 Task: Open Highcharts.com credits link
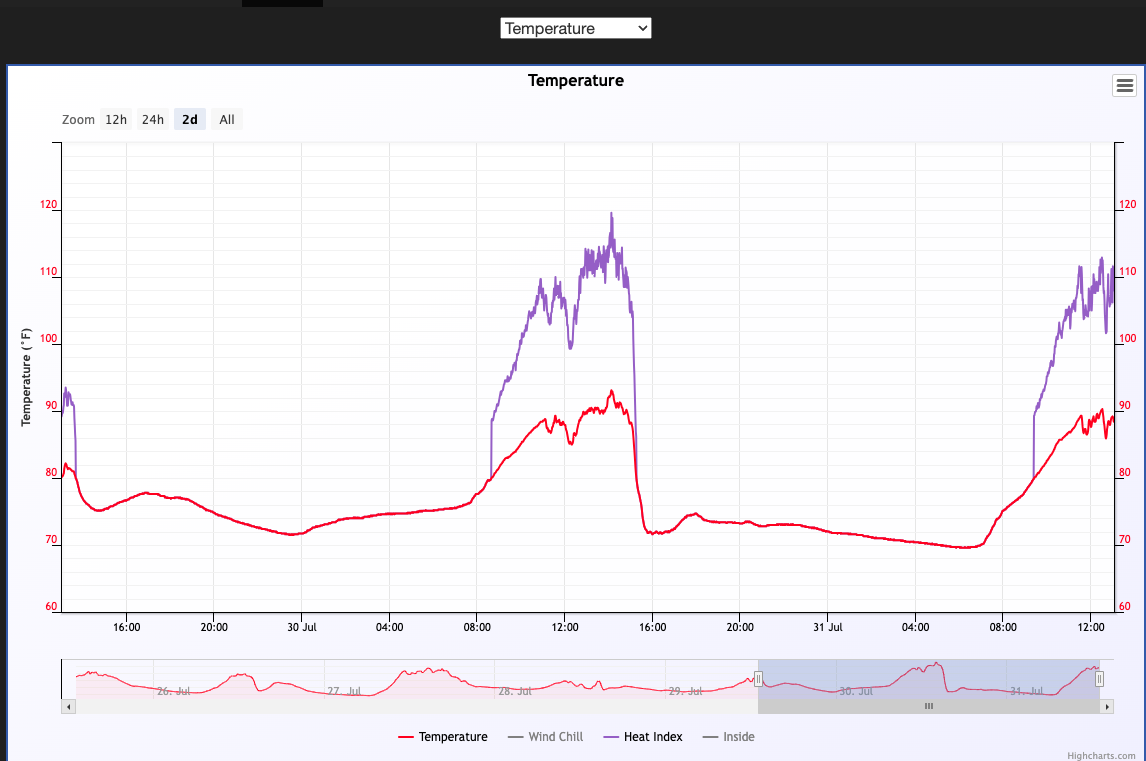coord(1101,755)
